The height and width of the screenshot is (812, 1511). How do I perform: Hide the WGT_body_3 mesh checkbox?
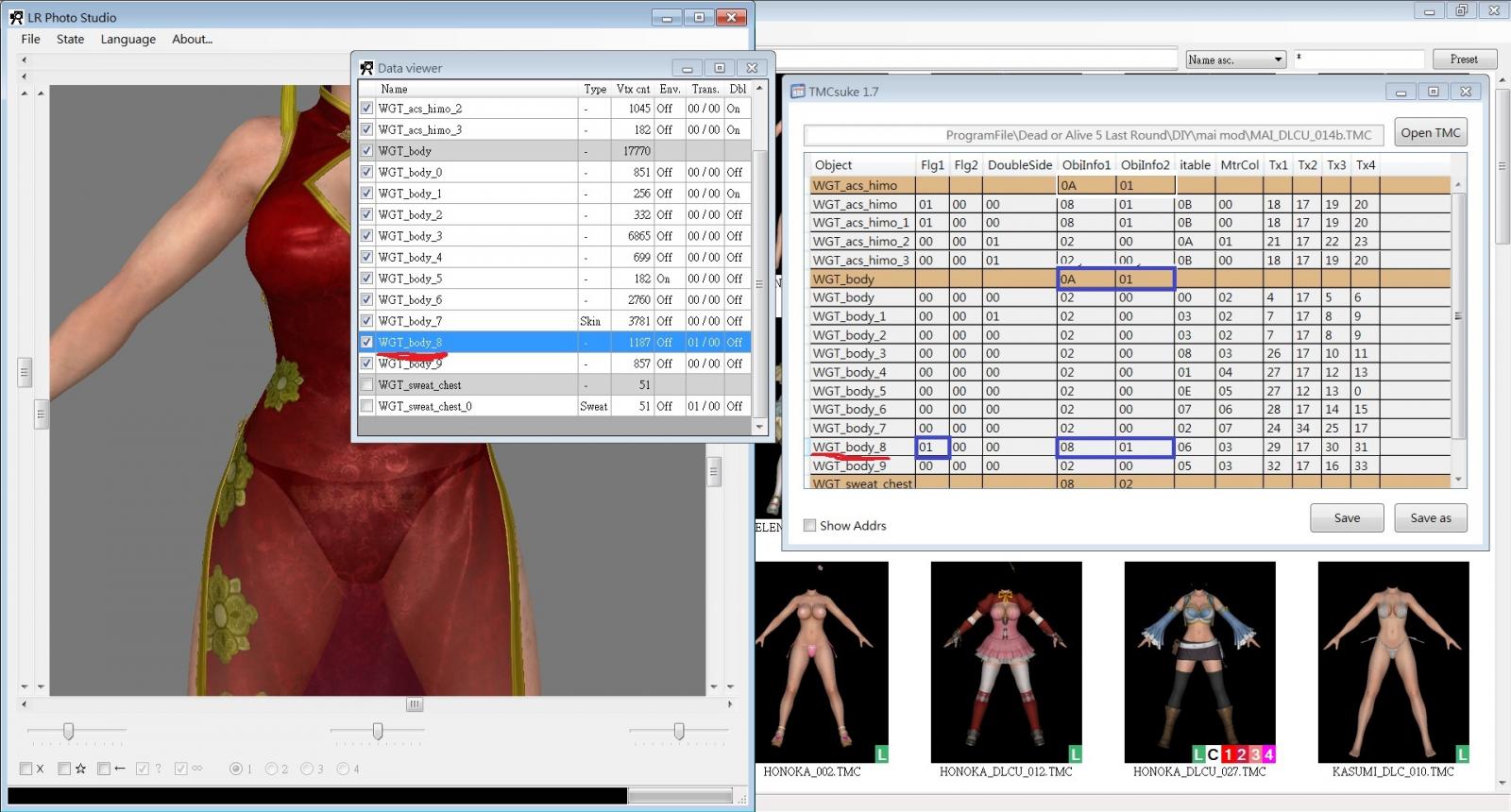[x=366, y=235]
